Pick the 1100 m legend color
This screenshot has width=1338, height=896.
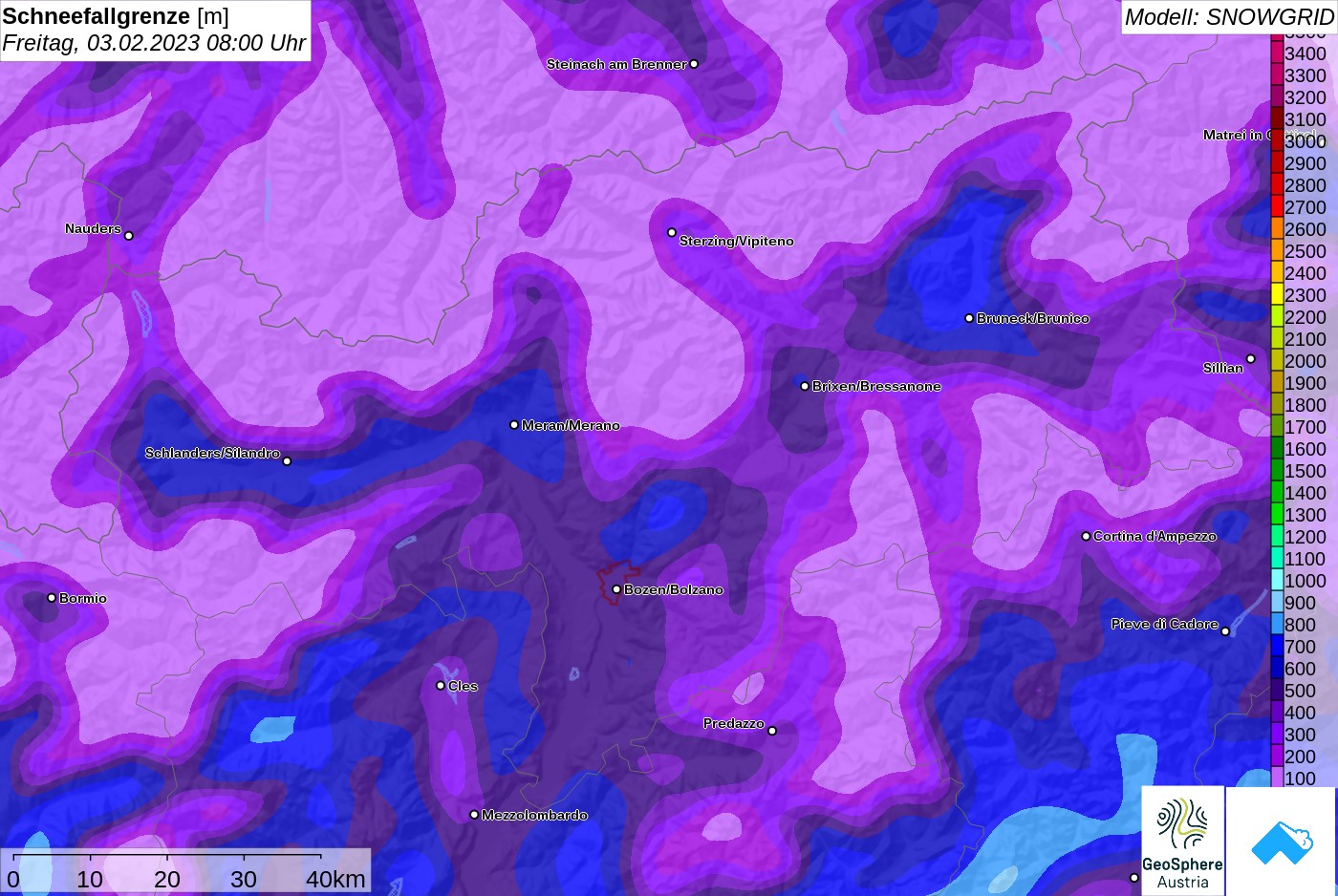click(x=1277, y=558)
